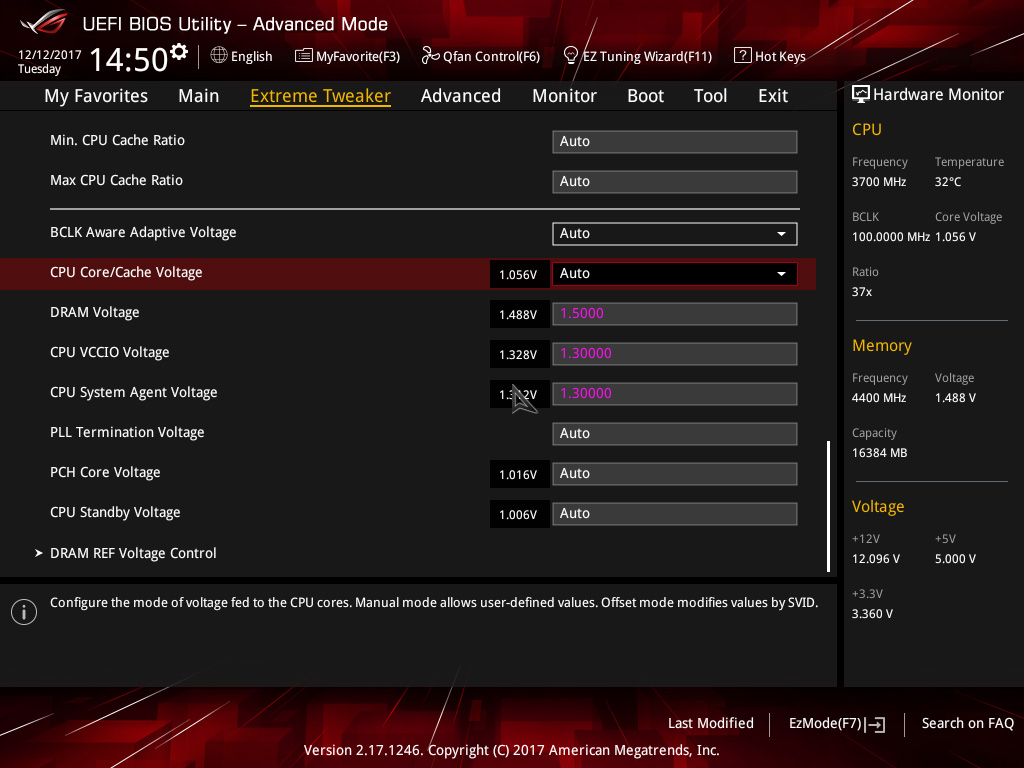Open the Advanced tab
Image resolution: width=1024 pixels, height=768 pixels.
[x=461, y=96]
